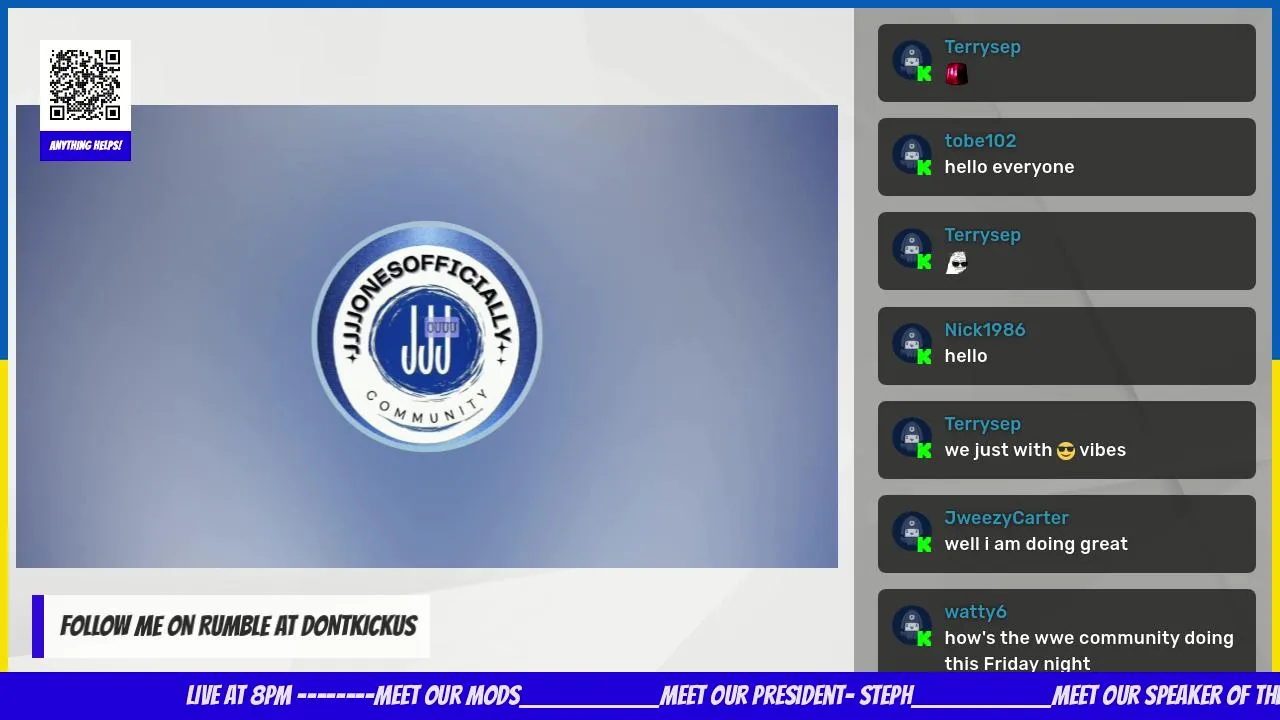Image resolution: width=1280 pixels, height=720 pixels.
Task: Click 'MEET OUR PRESIDENT- STEPH' ticker text
Action: 787,696
